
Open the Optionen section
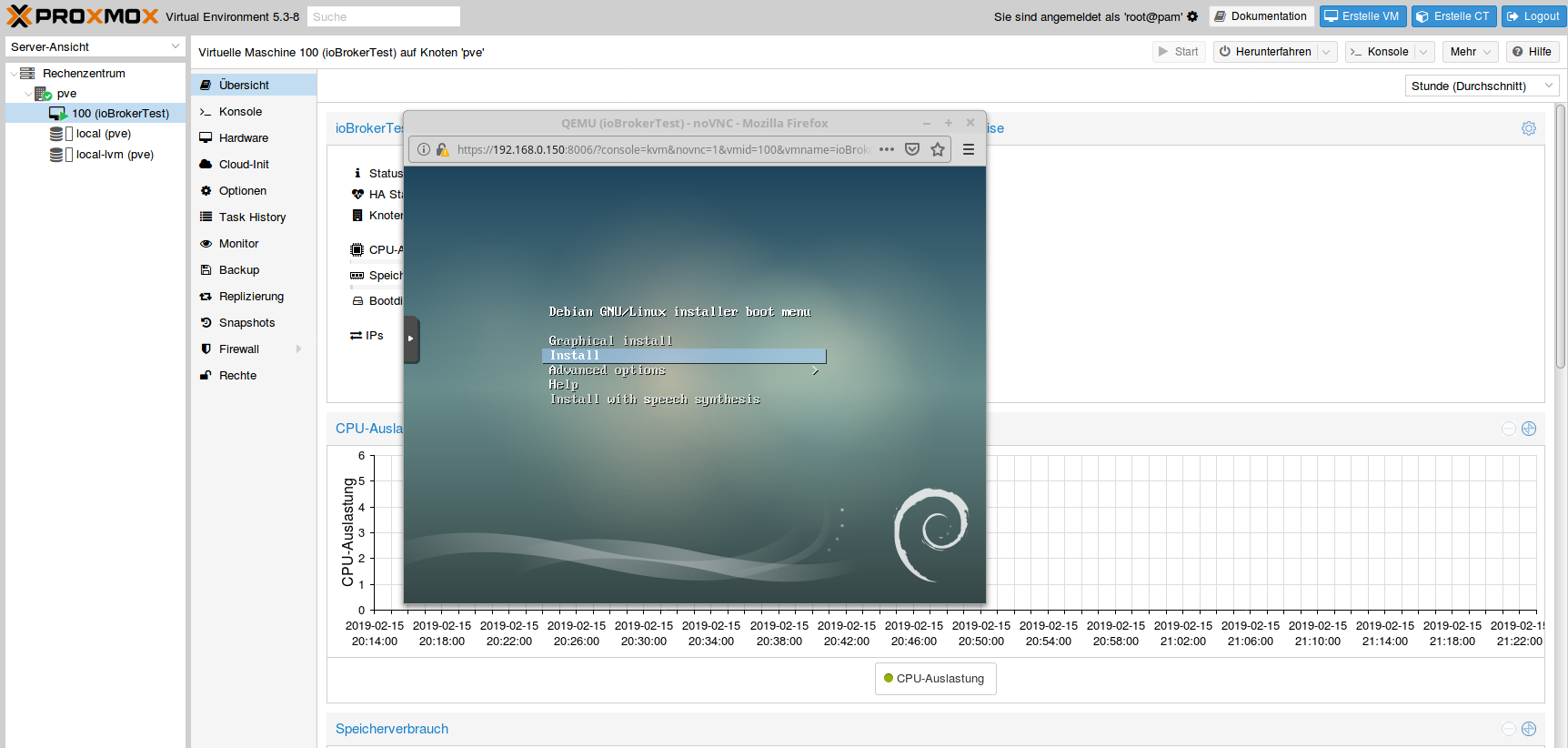[x=254, y=190]
